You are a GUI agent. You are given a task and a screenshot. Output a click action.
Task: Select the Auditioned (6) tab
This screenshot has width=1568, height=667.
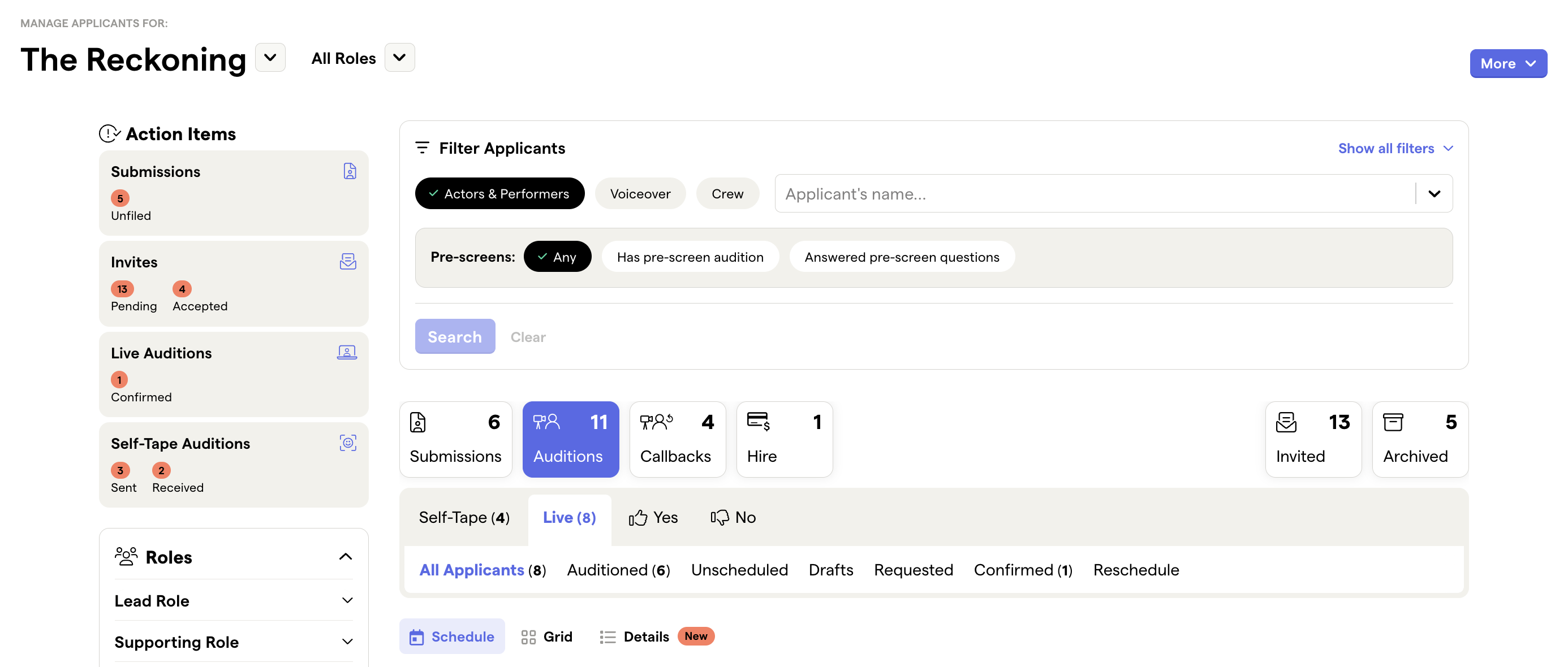click(618, 570)
